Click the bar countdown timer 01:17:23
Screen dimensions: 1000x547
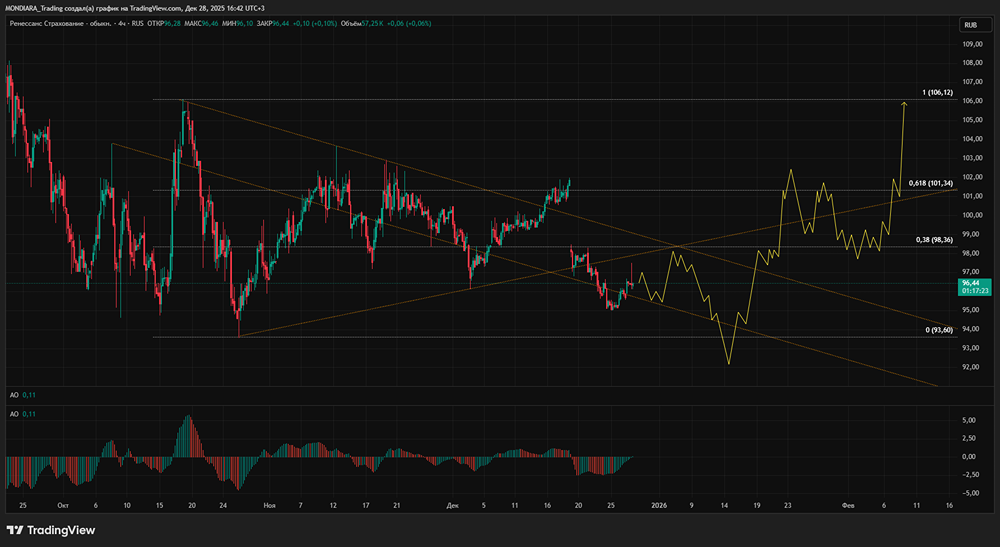point(975,291)
